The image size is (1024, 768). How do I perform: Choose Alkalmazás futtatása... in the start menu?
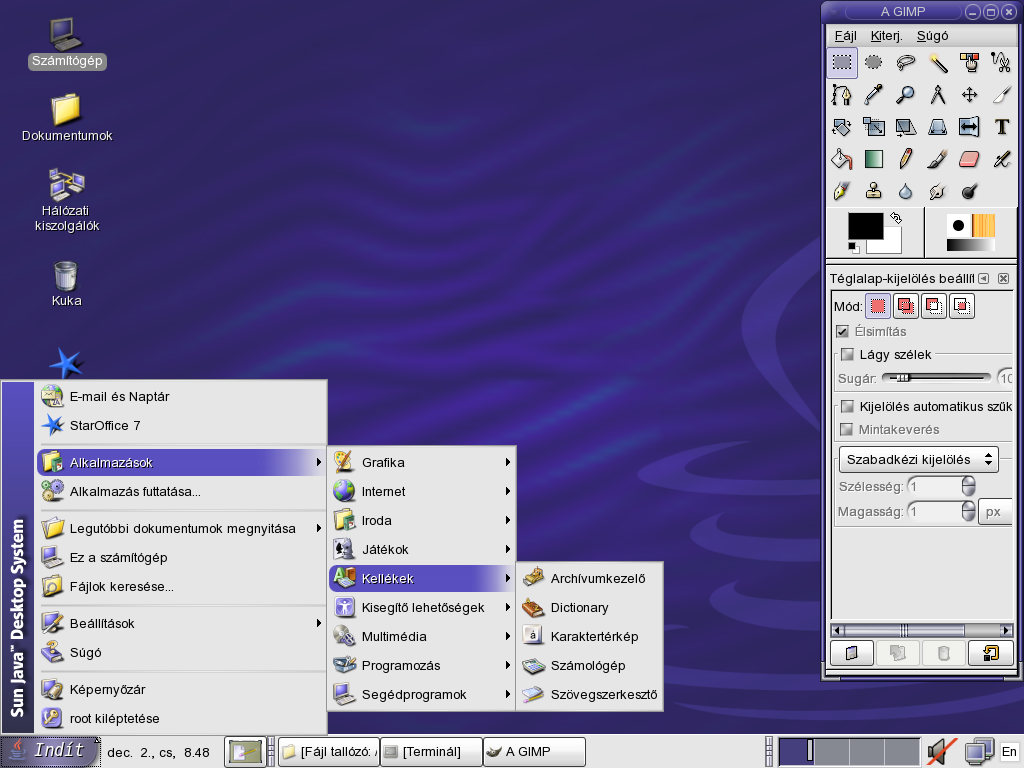(182, 491)
